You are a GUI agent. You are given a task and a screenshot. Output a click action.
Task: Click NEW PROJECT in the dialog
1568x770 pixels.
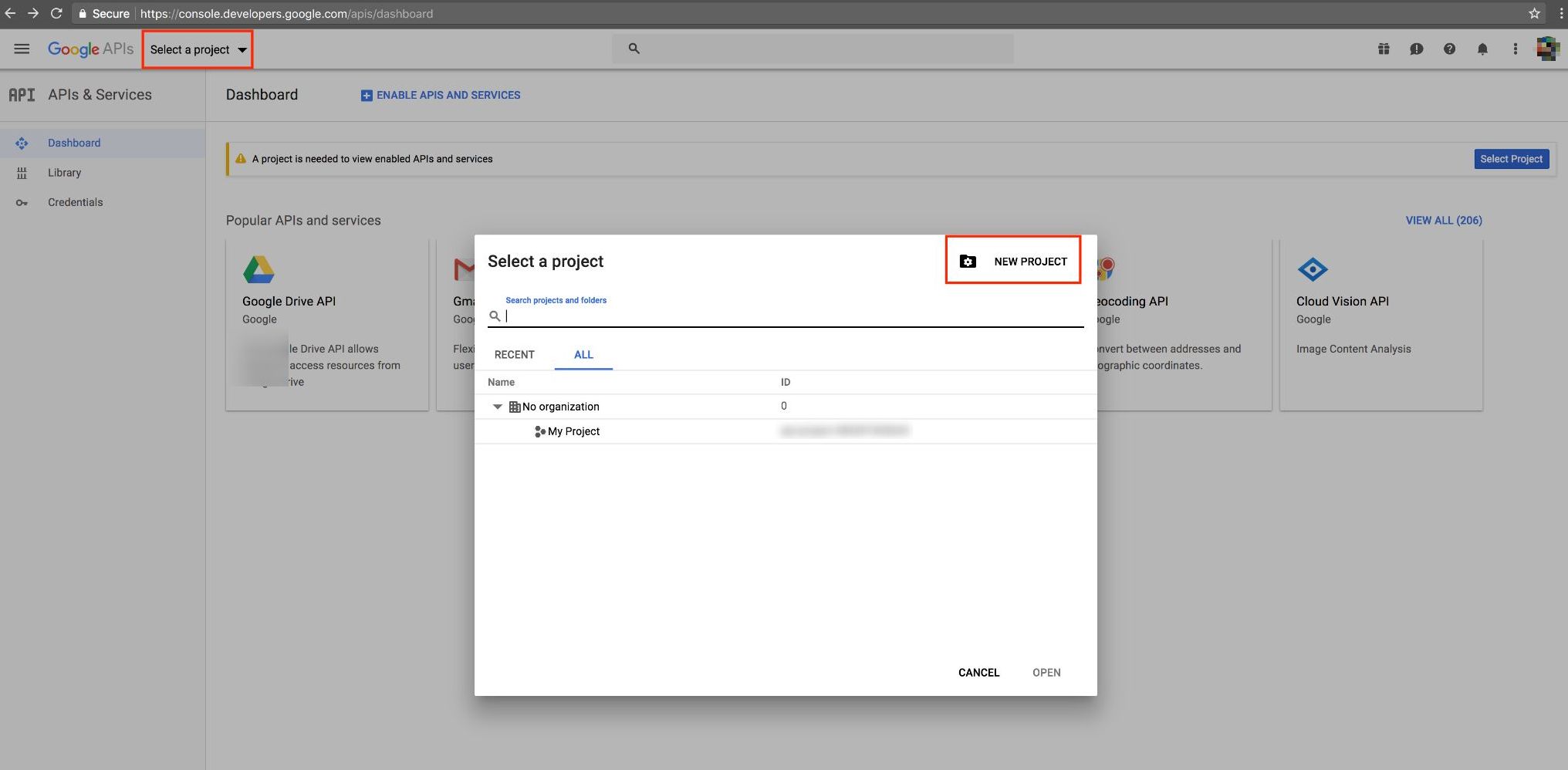1012,261
